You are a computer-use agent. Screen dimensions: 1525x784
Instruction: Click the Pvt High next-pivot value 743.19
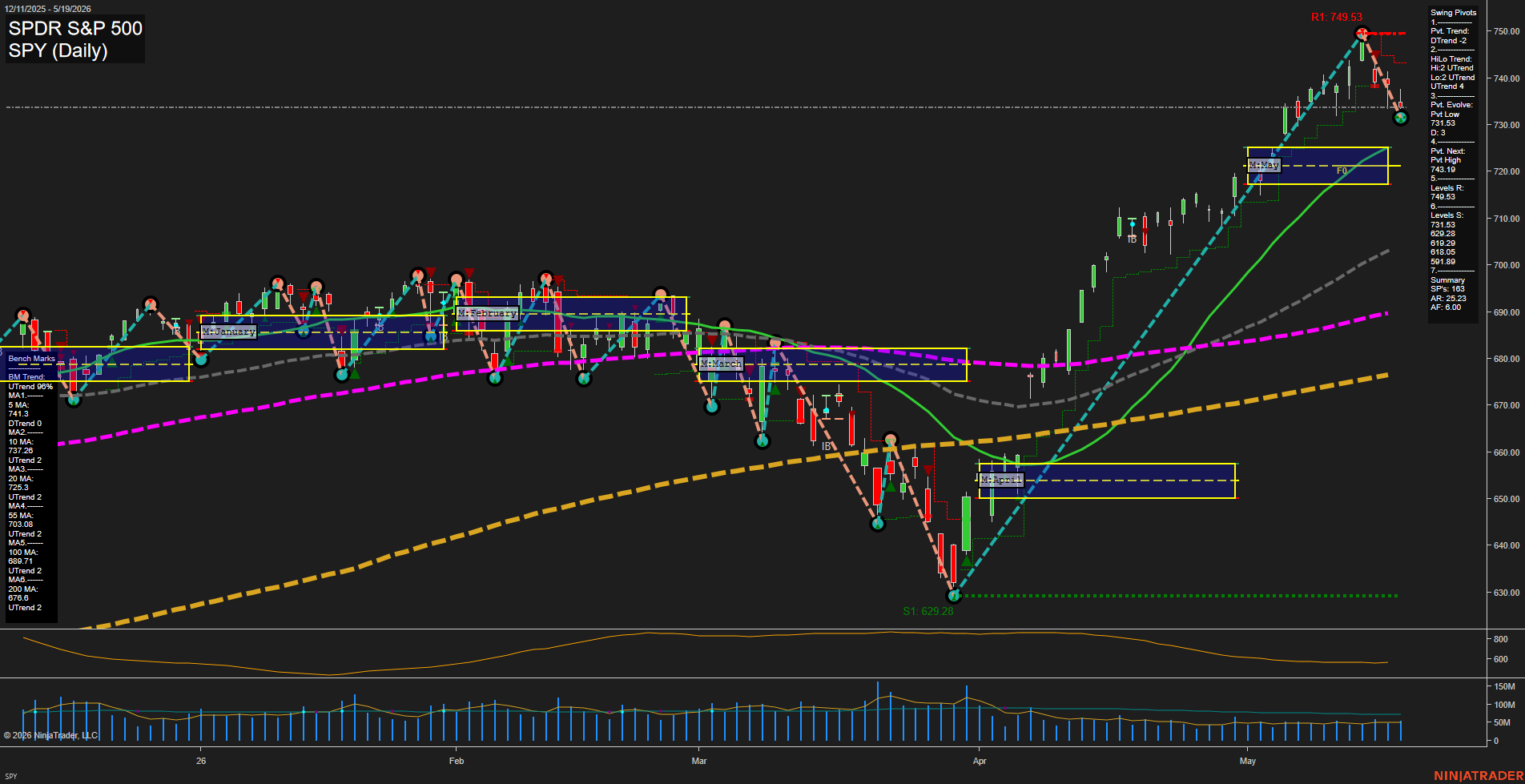coord(1443,170)
